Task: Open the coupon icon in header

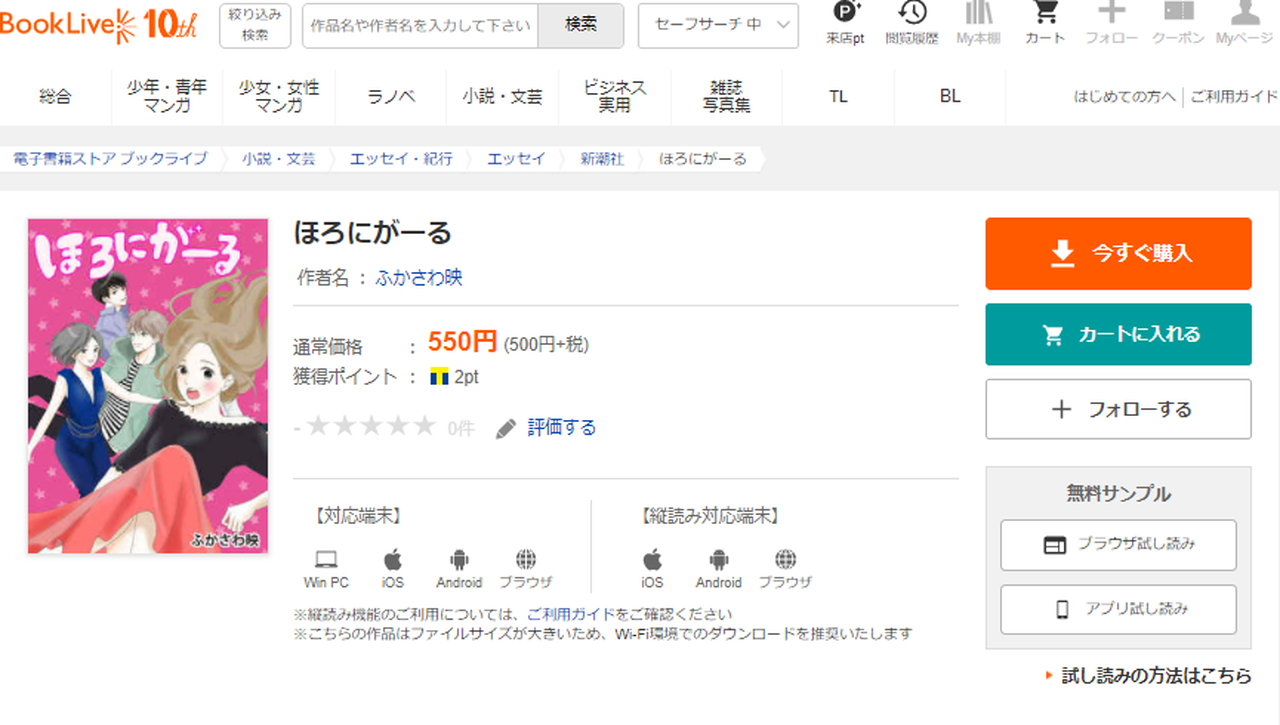Action: pyautogui.click(x=1178, y=14)
